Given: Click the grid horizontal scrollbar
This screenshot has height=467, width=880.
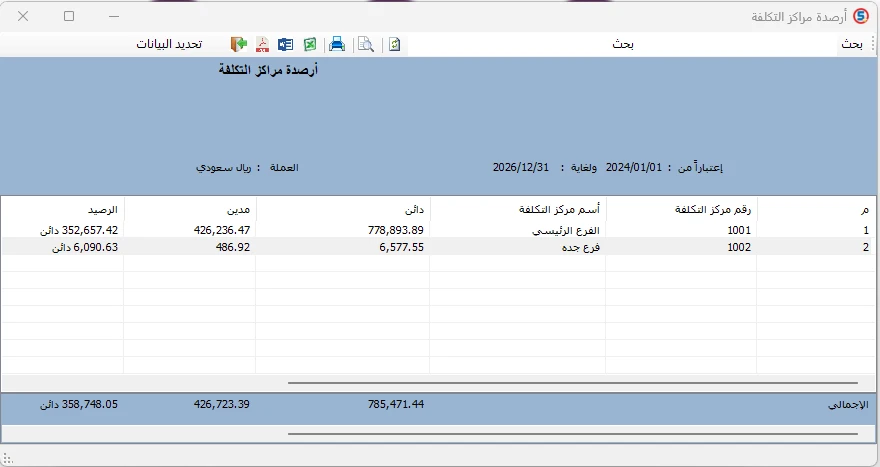Looking at the screenshot, I should click(x=572, y=383).
